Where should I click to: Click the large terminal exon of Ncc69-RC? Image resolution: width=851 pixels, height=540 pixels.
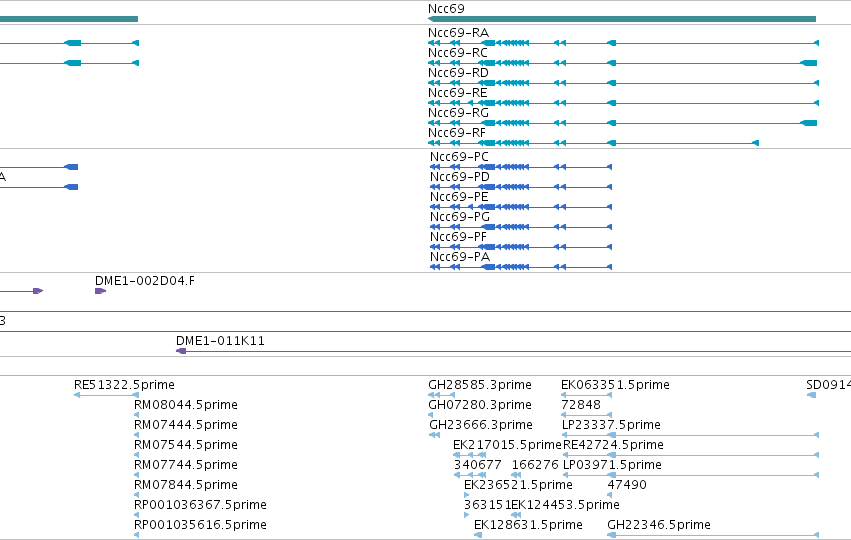[x=809, y=63]
